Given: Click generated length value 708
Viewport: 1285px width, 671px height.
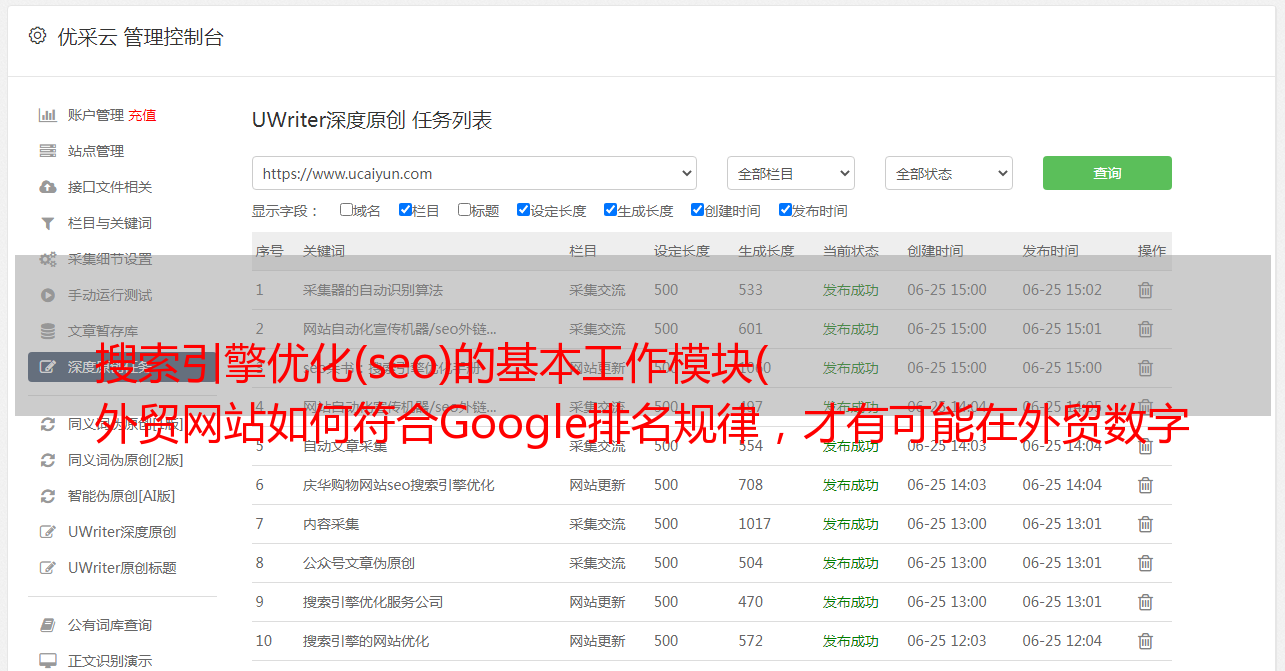Looking at the screenshot, I should pos(751,485).
